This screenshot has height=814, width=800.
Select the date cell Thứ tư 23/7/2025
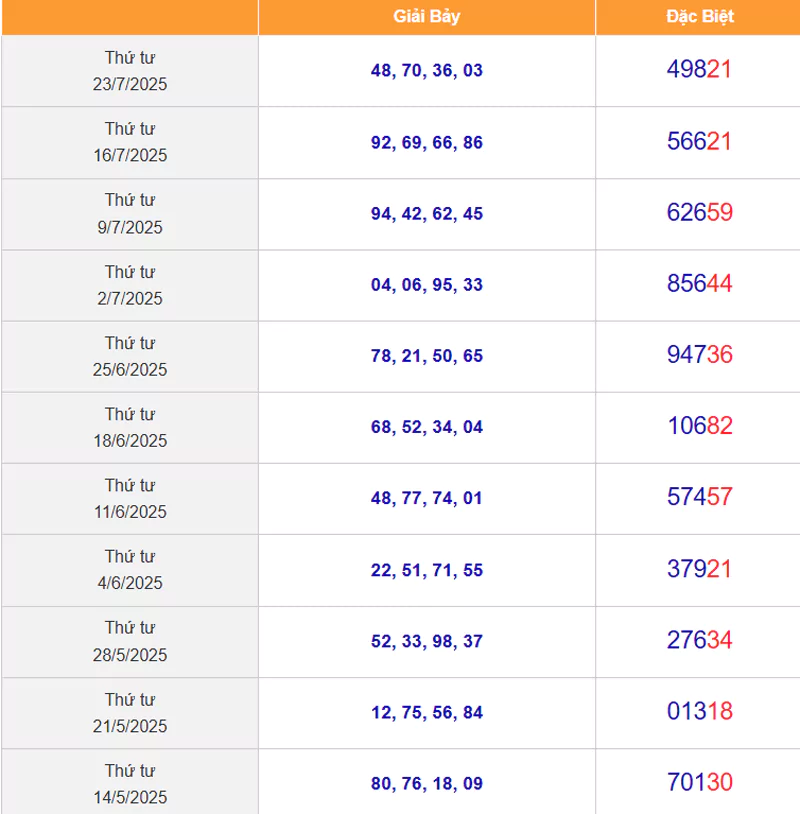point(130,71)
